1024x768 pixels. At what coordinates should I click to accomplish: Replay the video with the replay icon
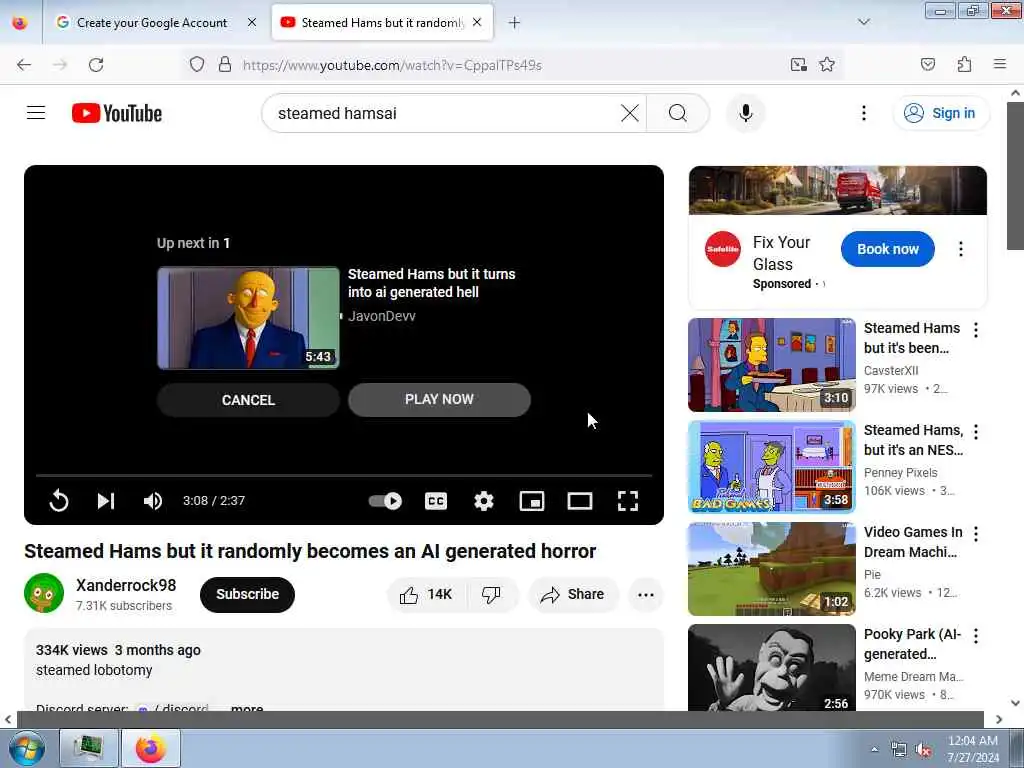click(59, 501)
